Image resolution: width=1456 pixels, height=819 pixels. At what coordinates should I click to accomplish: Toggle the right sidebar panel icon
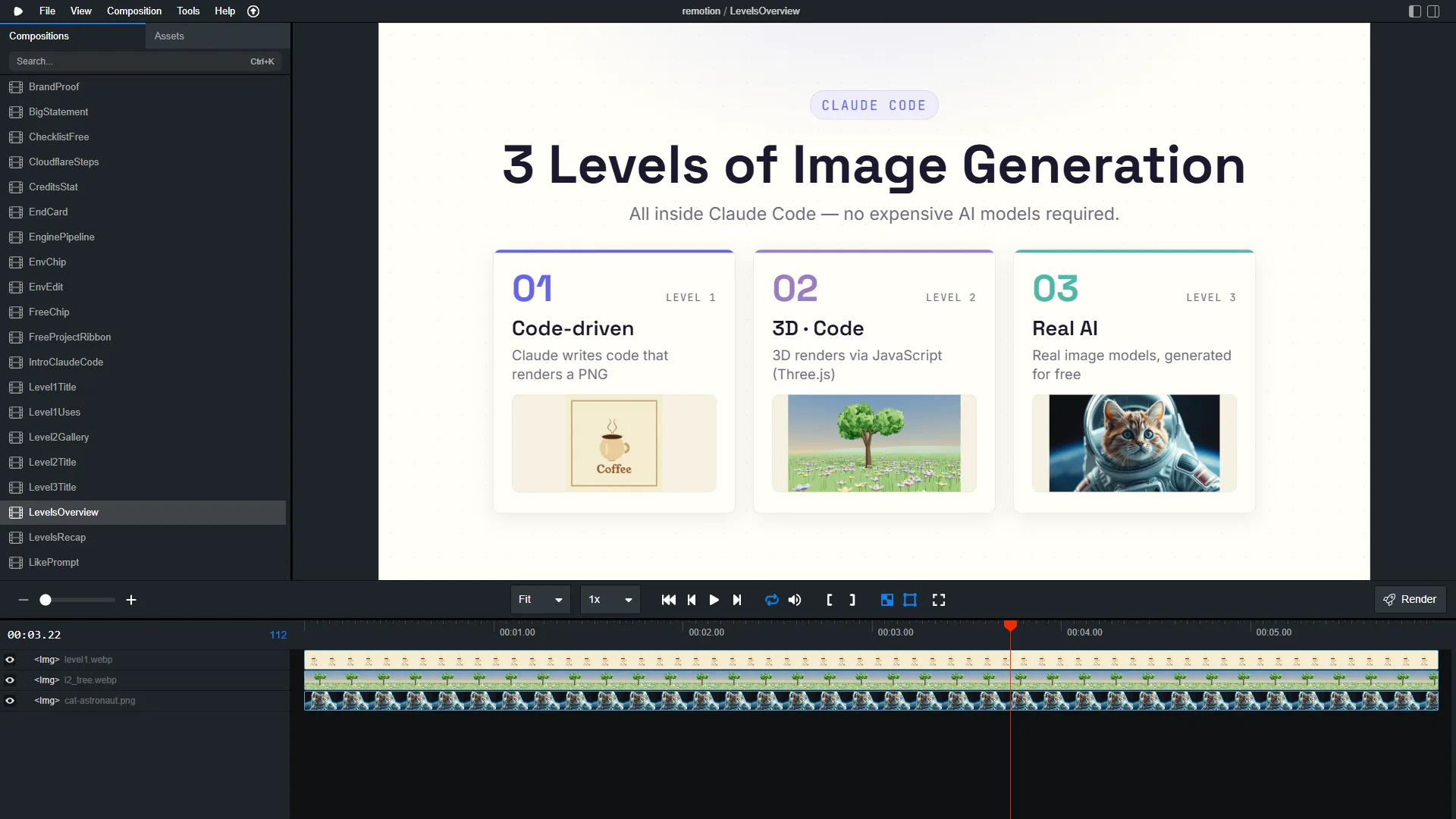pos(1433,11)
